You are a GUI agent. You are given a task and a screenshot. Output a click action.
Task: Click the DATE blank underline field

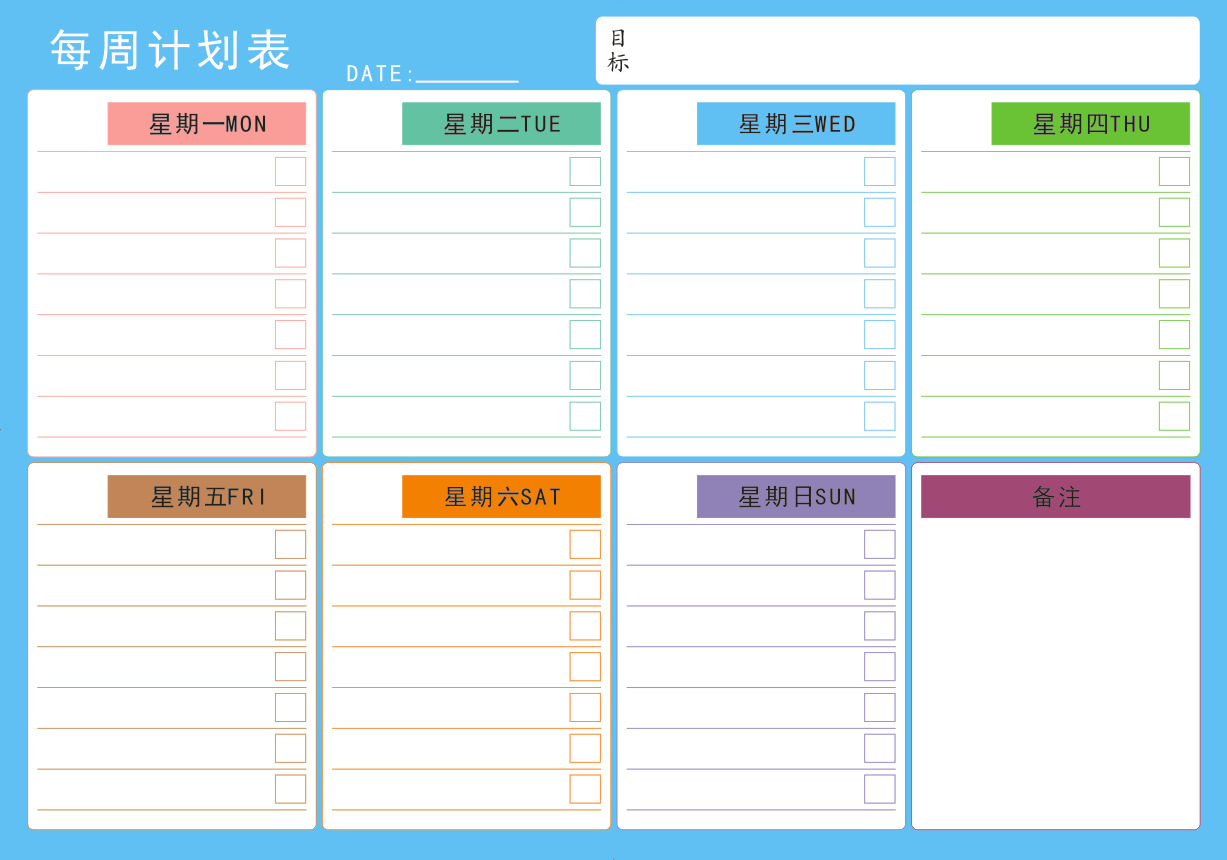[x=467, y=74]
